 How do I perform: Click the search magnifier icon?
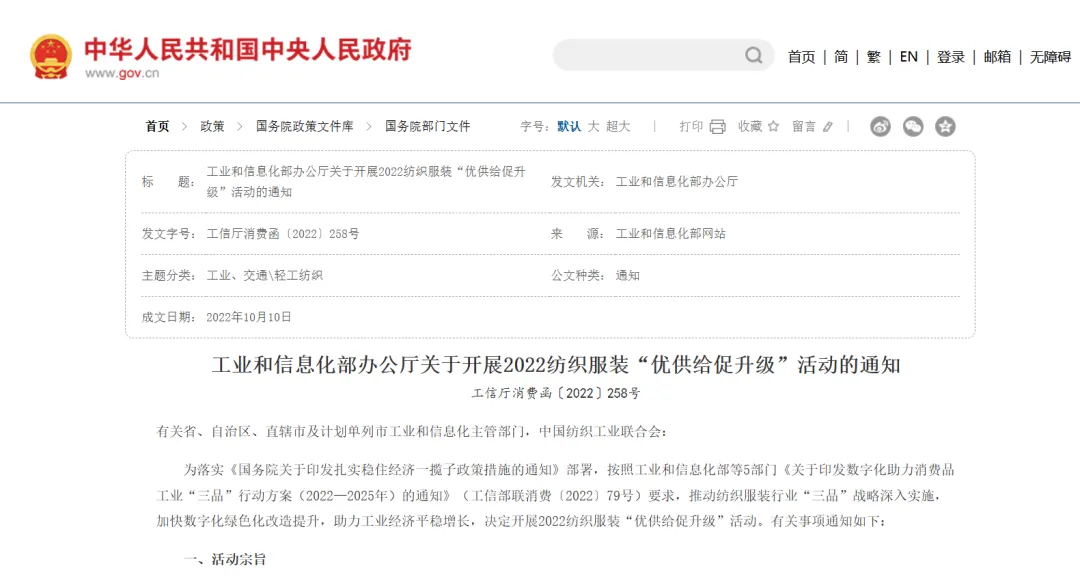(753, 56)
